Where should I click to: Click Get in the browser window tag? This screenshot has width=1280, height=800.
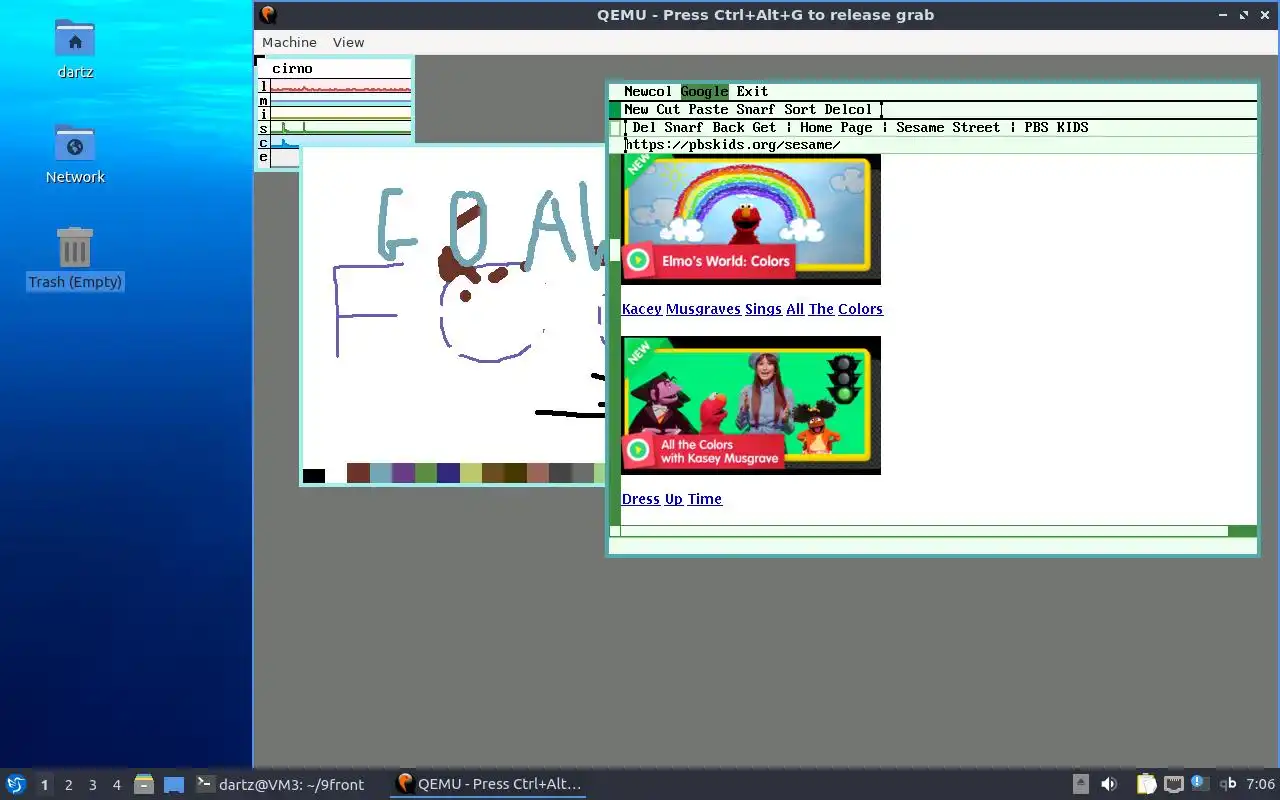pos(764,127)
